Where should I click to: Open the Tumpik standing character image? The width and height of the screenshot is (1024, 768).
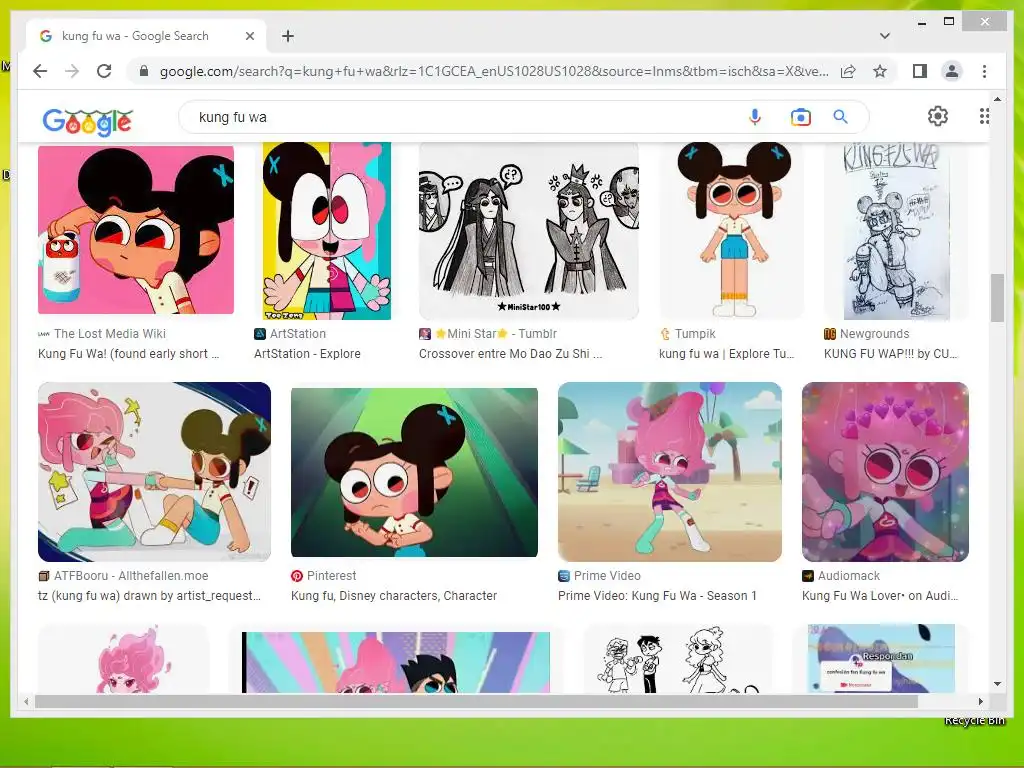tap(732, 231)
